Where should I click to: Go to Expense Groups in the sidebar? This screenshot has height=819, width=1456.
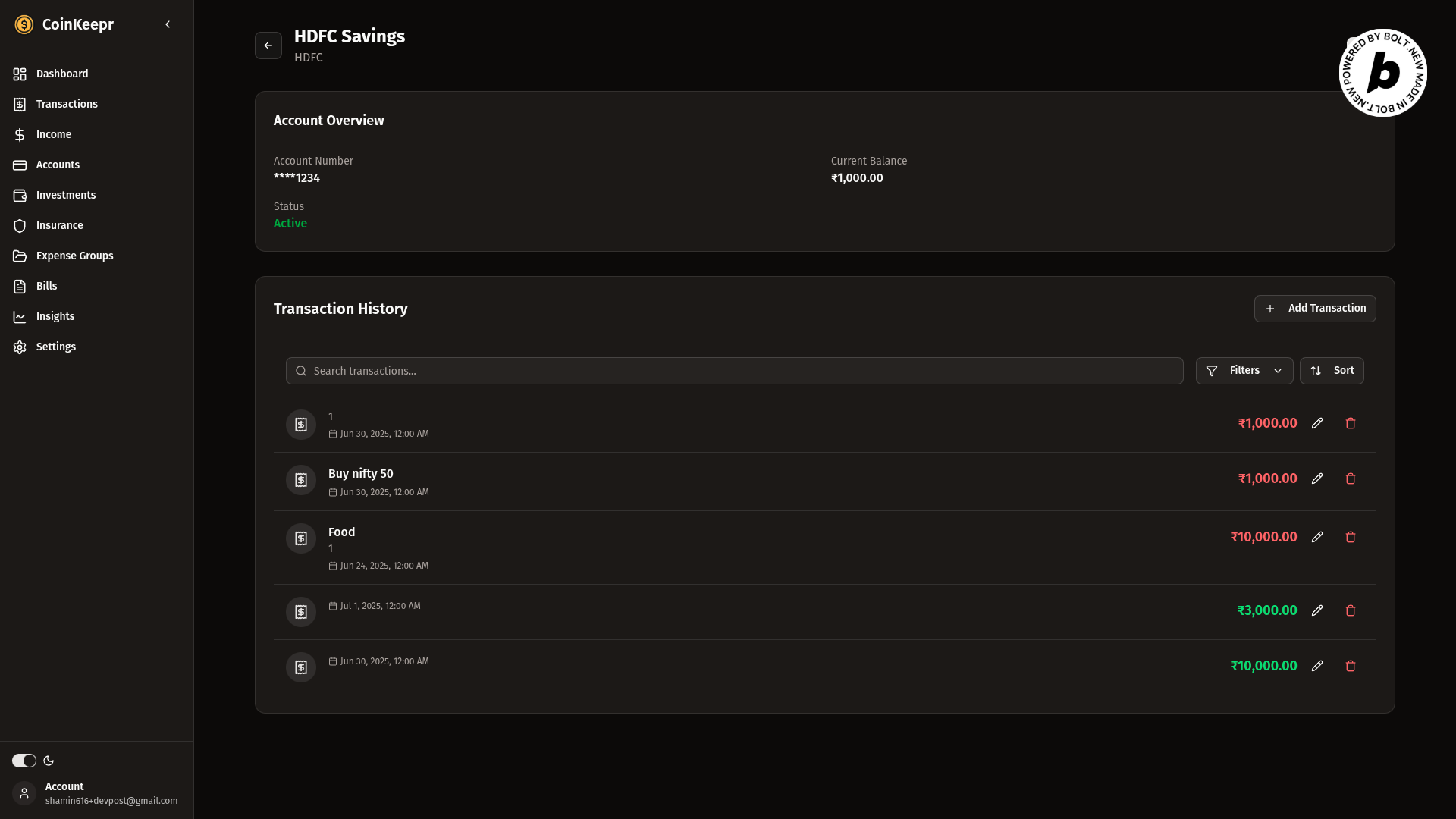[74, 256]
